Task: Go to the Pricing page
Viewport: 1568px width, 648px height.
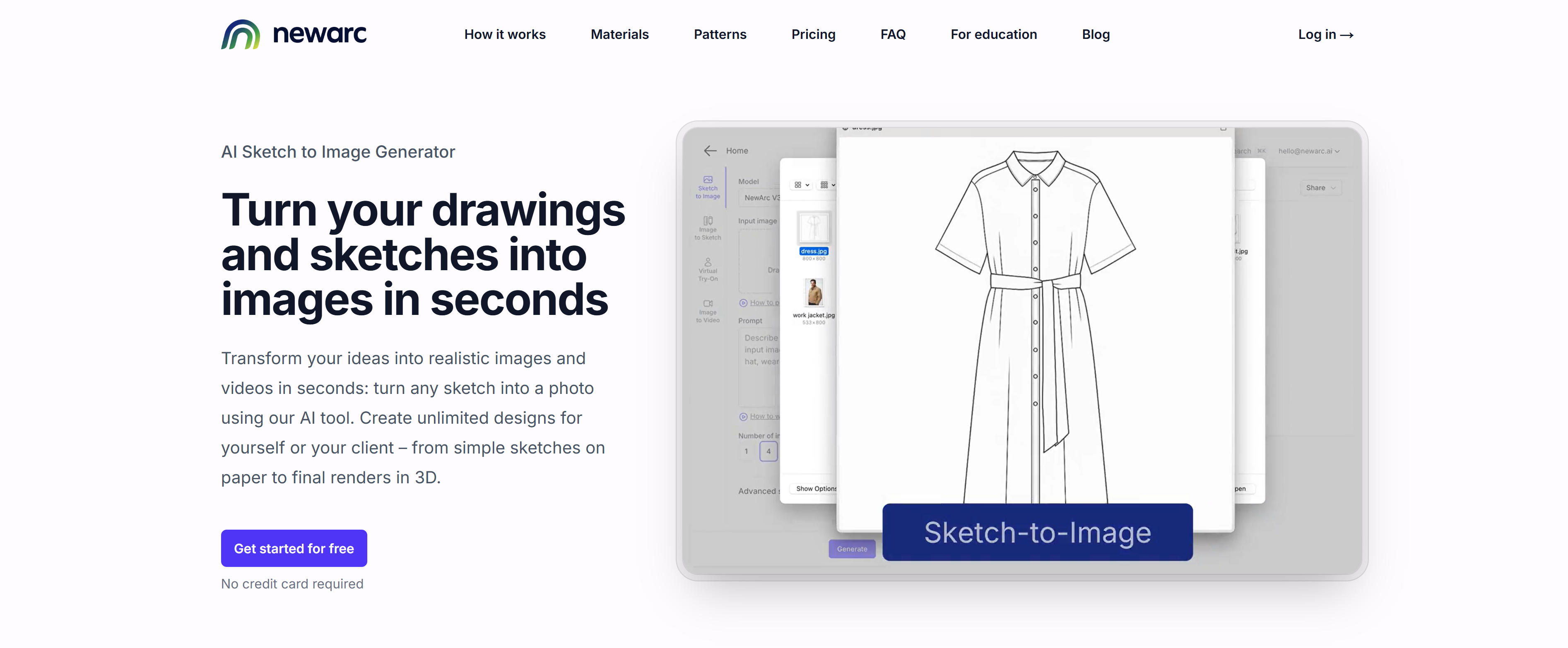Action: pos(813,35)
